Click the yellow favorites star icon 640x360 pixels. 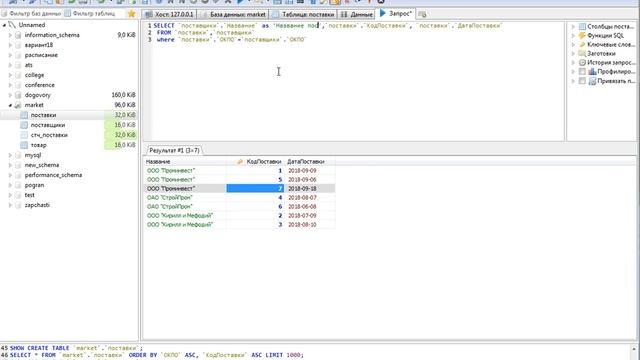click(131, 14)
